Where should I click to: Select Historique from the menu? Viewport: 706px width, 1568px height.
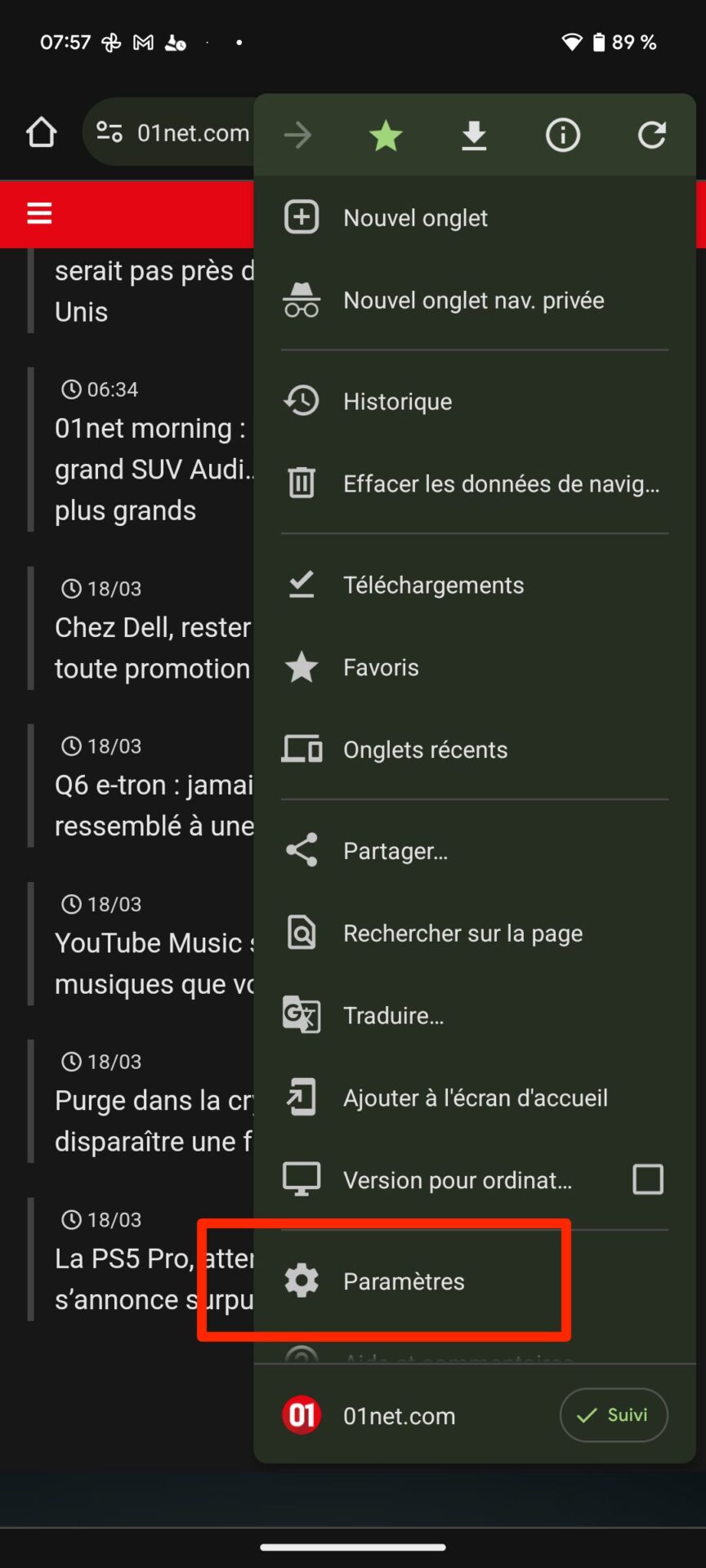coord(475,401)
